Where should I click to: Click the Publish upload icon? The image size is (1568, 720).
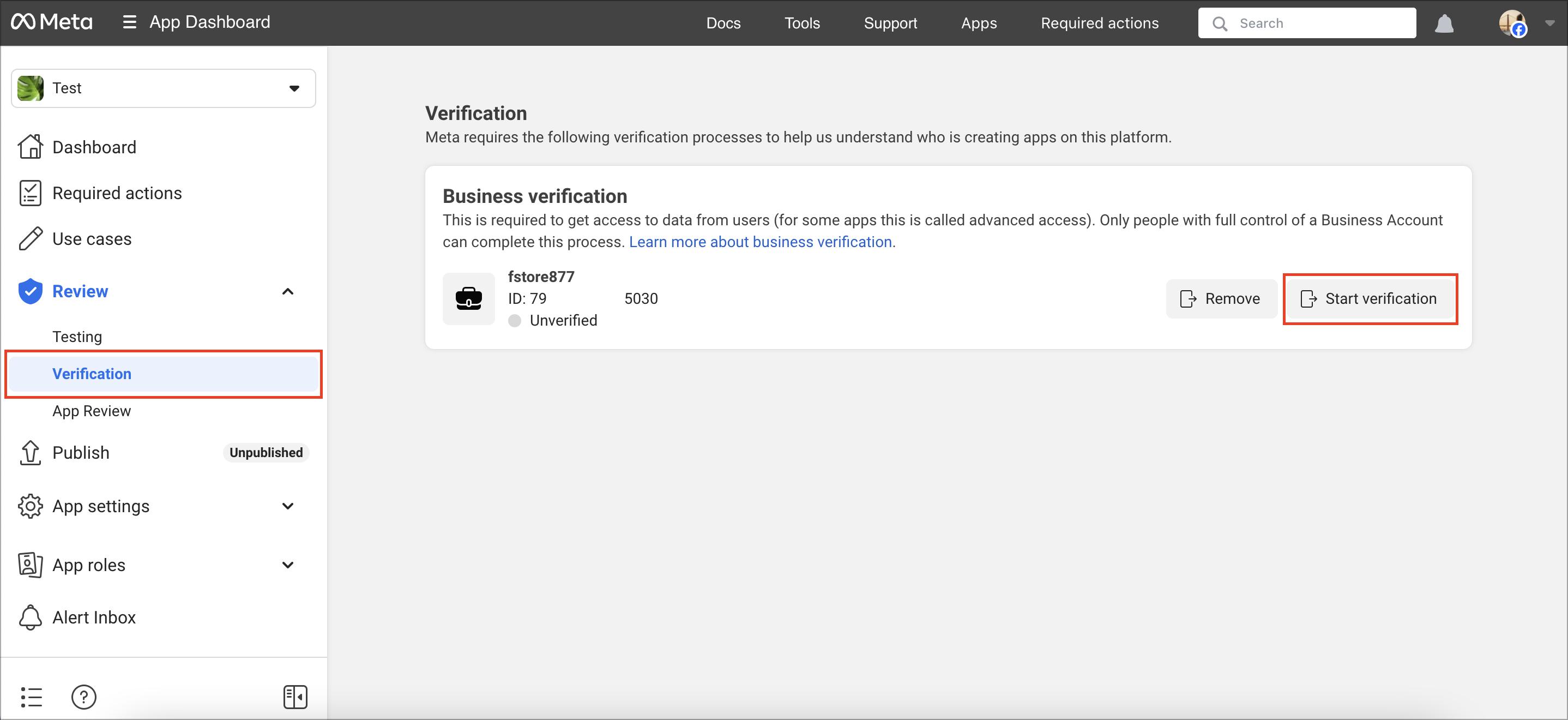[31, 453]
